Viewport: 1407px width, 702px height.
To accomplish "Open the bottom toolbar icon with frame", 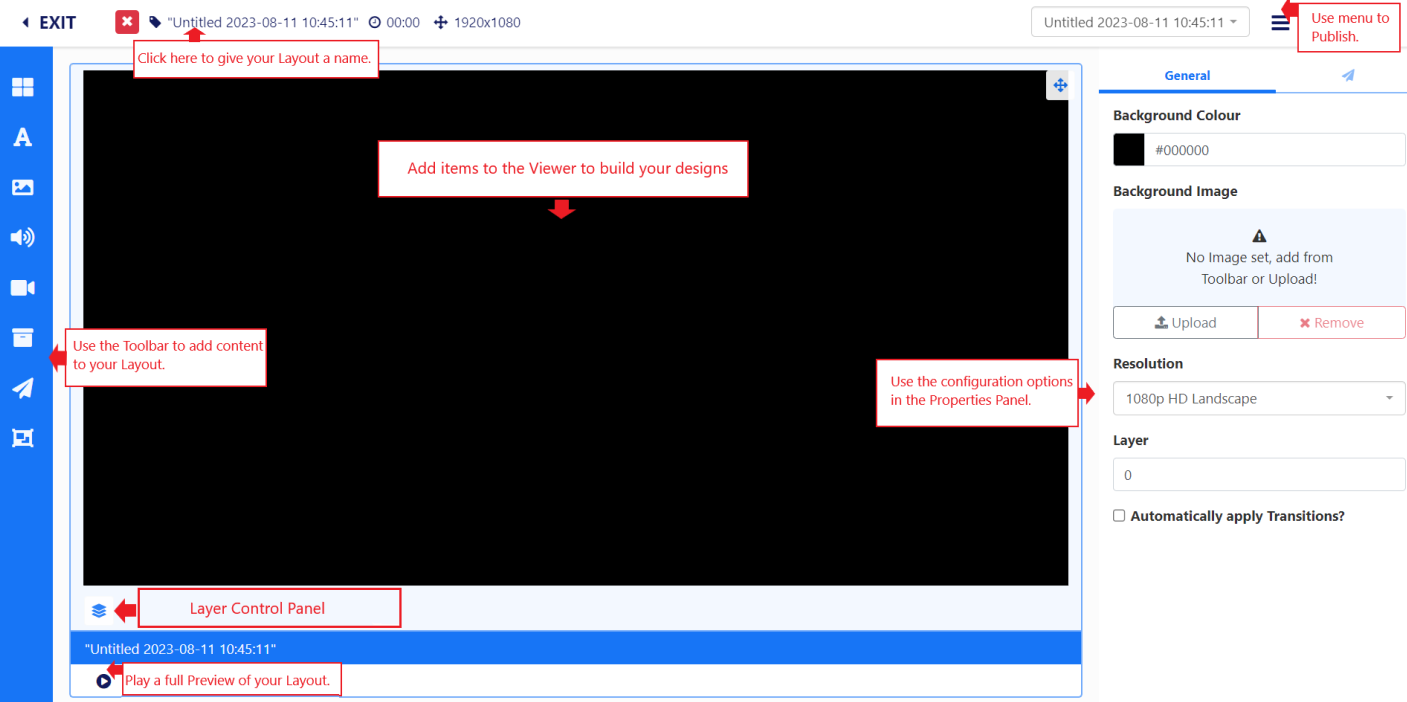I will pos(22,438).
